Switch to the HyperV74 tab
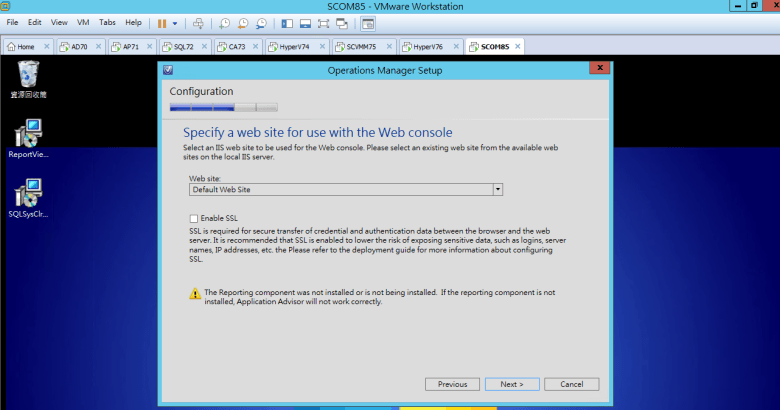The image size is (780, 410). coord(289,46)
